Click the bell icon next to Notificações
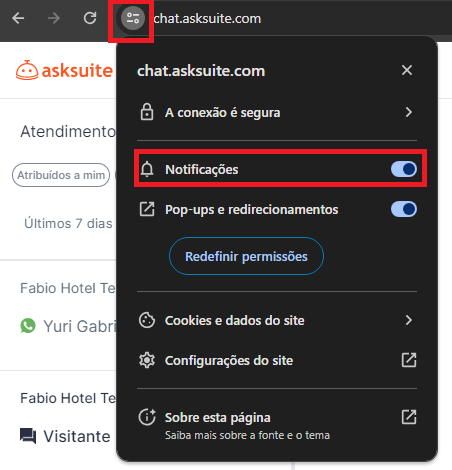Viewport: 452px width, 470px height. [x=147, y=169]
